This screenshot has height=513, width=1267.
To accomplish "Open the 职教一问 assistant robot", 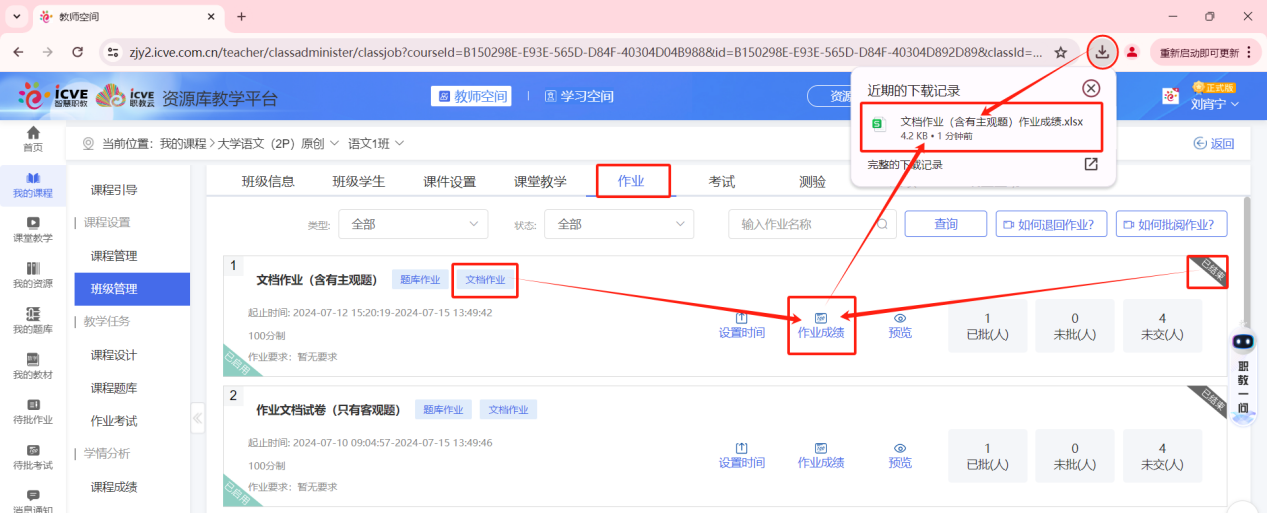I will tap(1243, 376).
